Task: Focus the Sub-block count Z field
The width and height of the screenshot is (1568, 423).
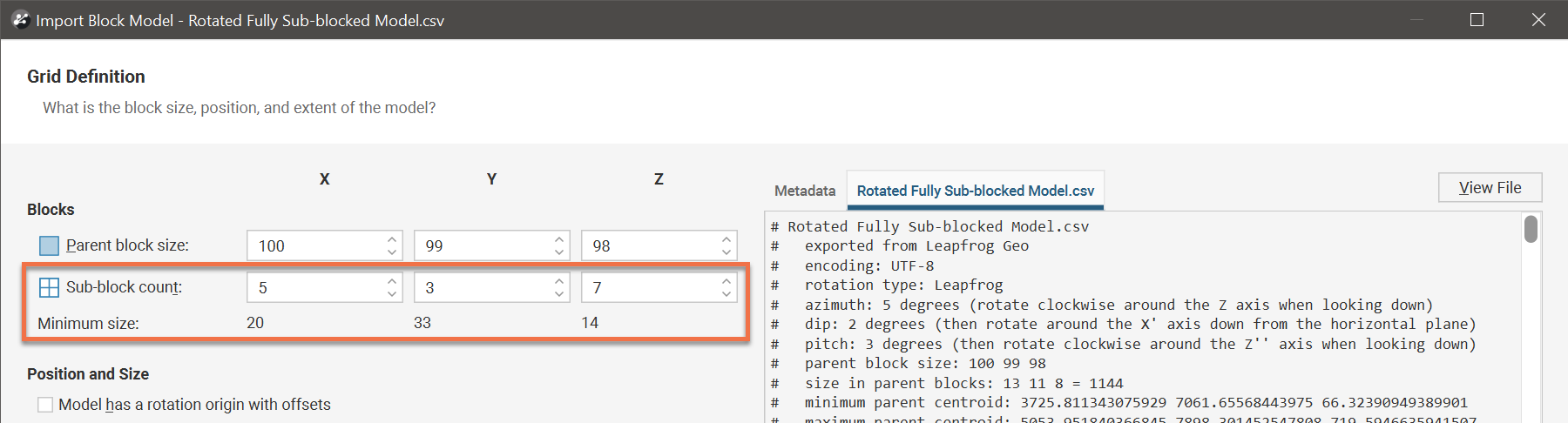Action: tap(650, 287)
